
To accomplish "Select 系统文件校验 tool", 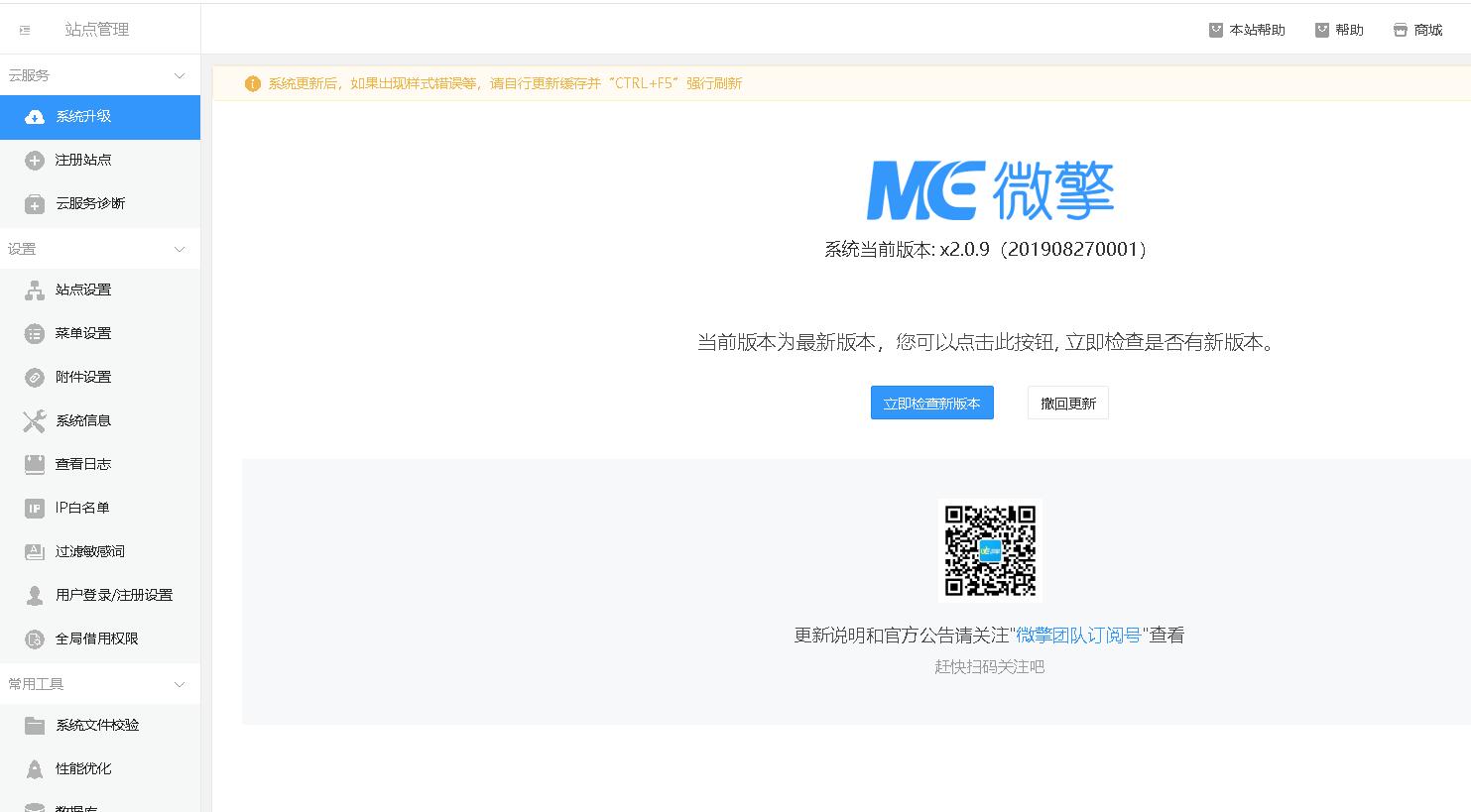I will [100, 726].
